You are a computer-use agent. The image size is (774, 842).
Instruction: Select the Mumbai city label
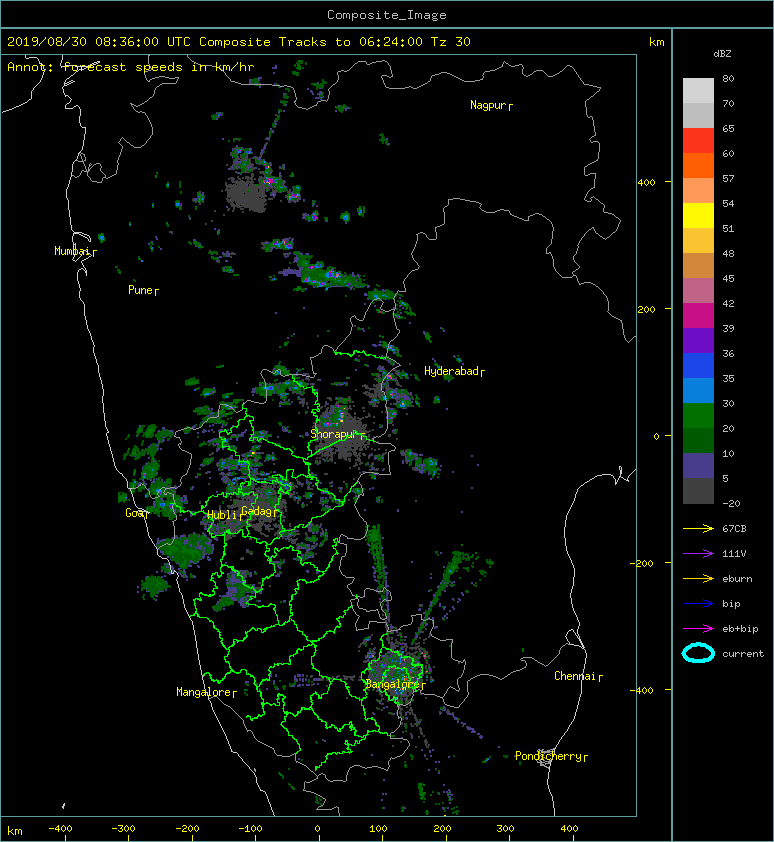pyautogui.click(x=73, y=251)
